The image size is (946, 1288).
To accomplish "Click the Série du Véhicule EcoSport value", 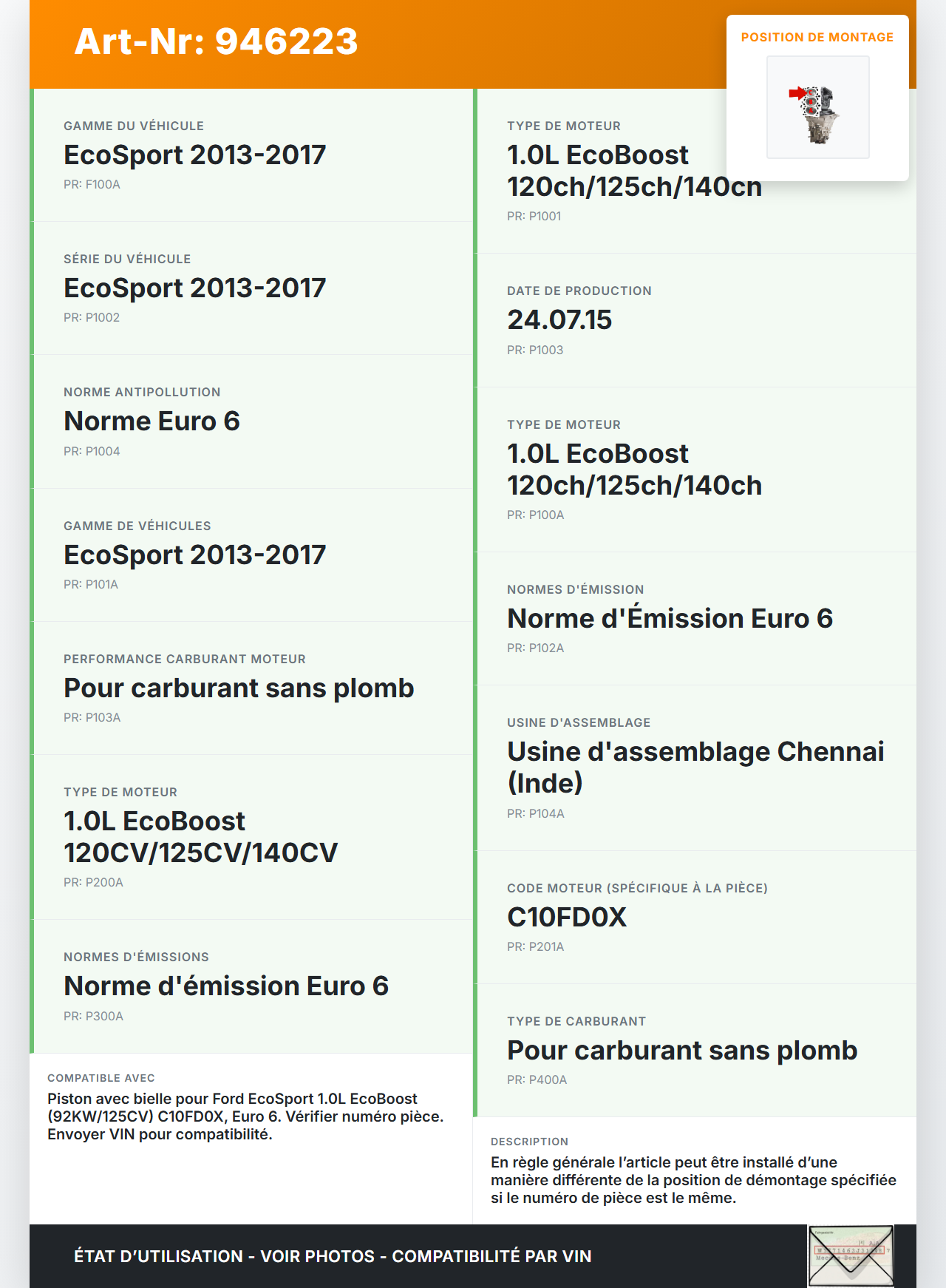I will point(194,288).
